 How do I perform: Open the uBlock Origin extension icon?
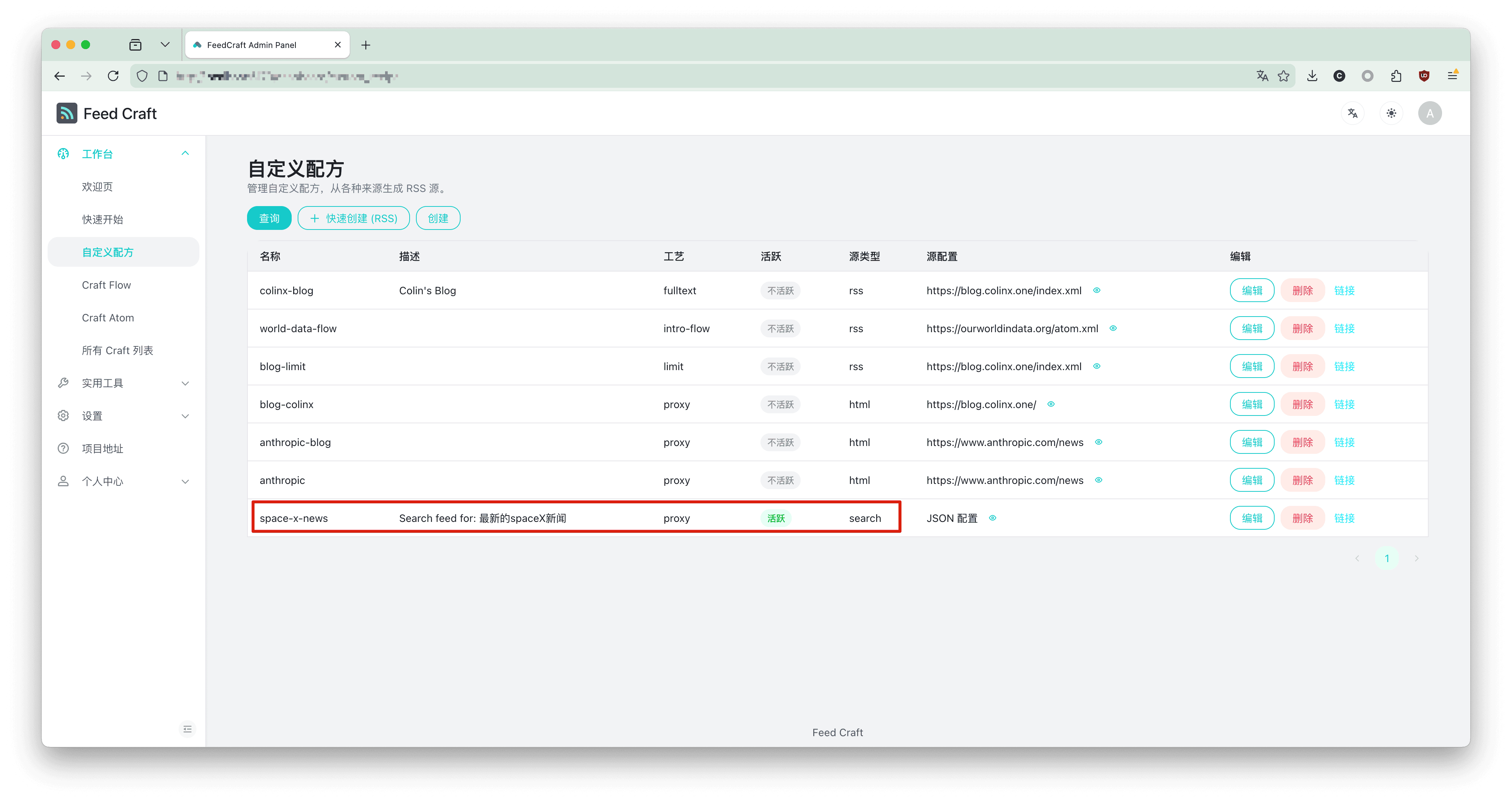coord(1424,76)
